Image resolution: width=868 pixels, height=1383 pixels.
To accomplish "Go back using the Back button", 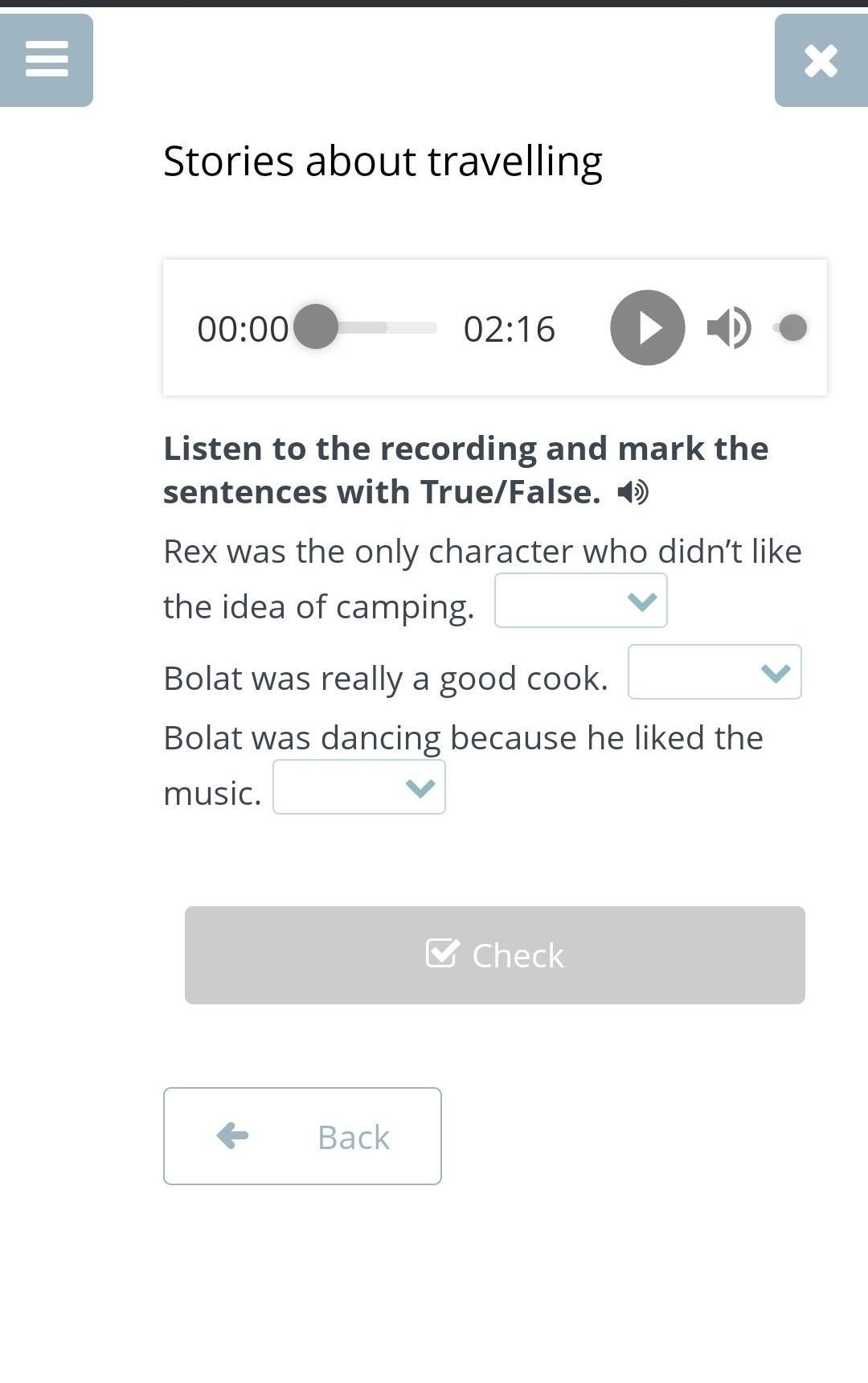I will [x=302, y=1136].
